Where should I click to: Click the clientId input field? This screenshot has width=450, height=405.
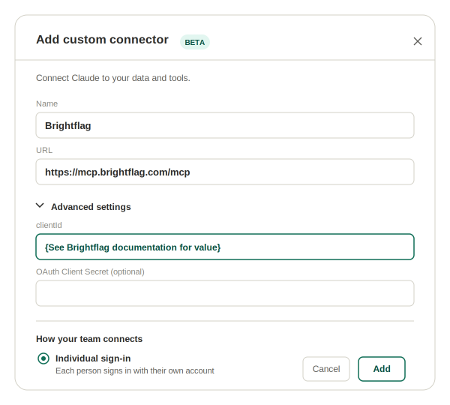225,247
